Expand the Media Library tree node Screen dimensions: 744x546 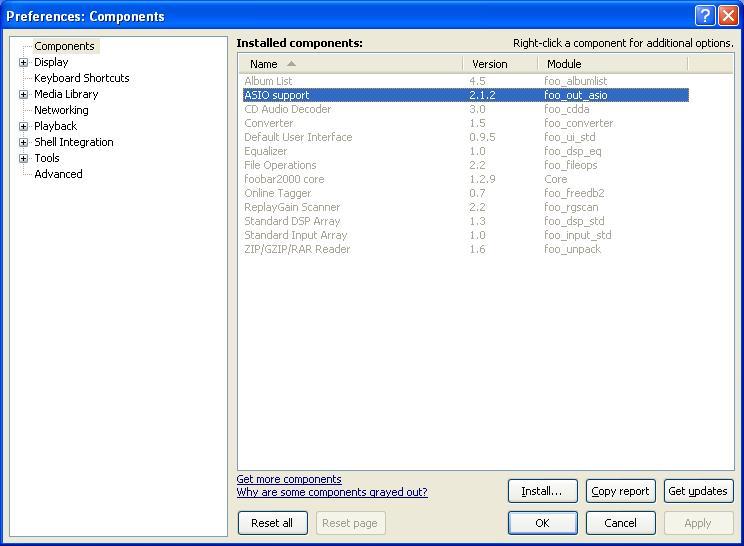(x=23, y=94)
